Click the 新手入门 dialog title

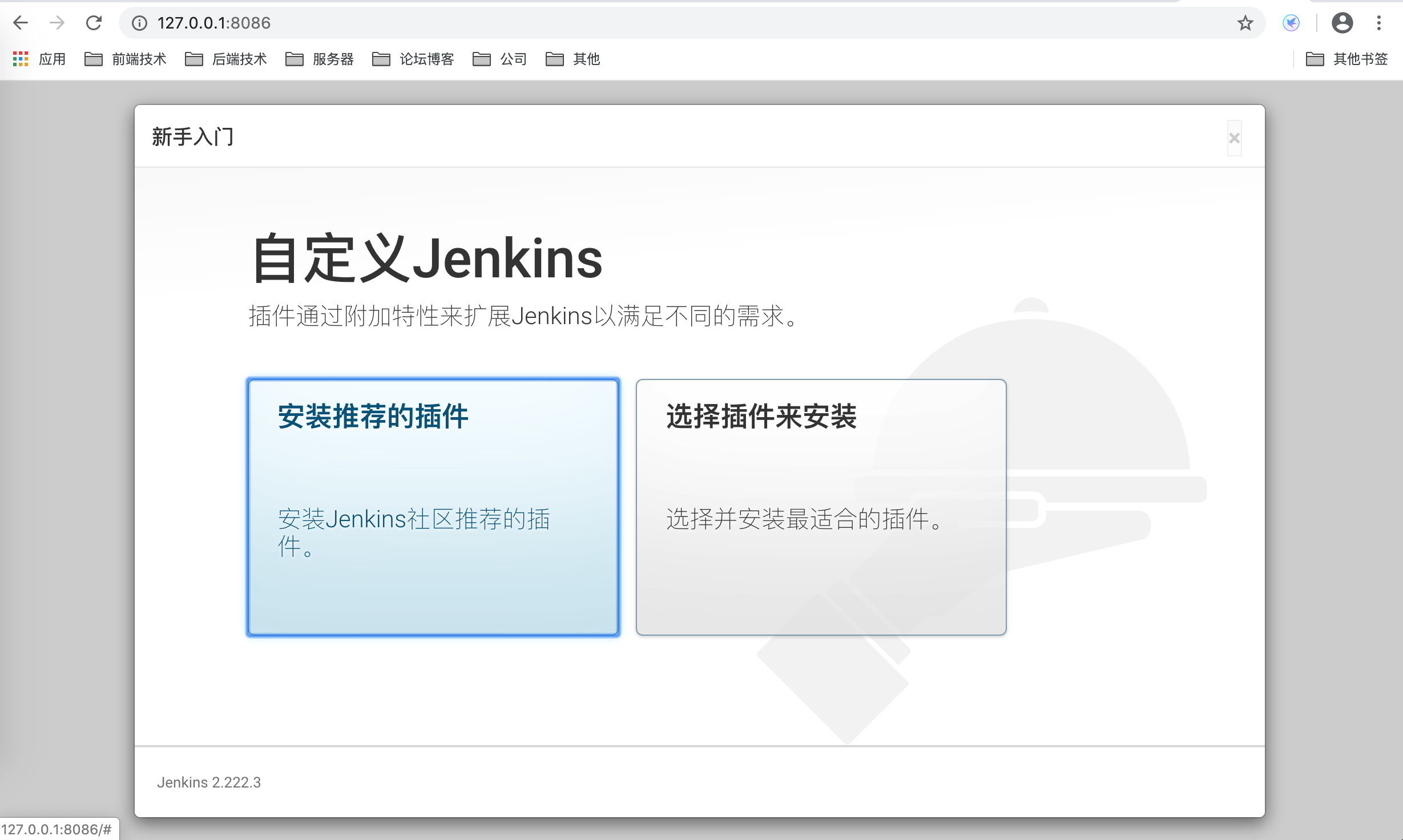pos(193,137)
